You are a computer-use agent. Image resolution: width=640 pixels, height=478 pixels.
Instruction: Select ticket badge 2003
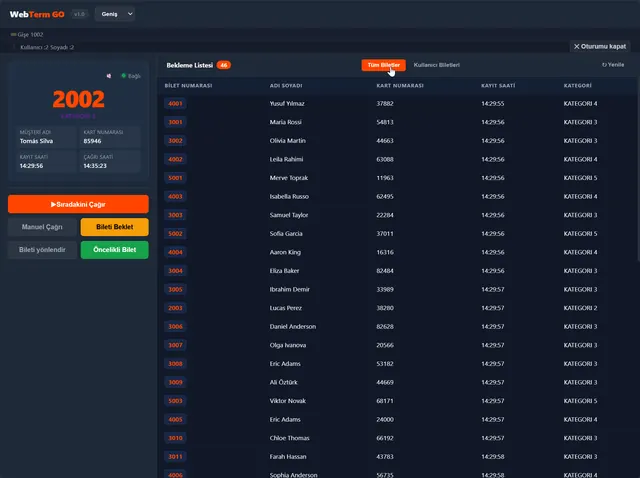pos(176,308)
